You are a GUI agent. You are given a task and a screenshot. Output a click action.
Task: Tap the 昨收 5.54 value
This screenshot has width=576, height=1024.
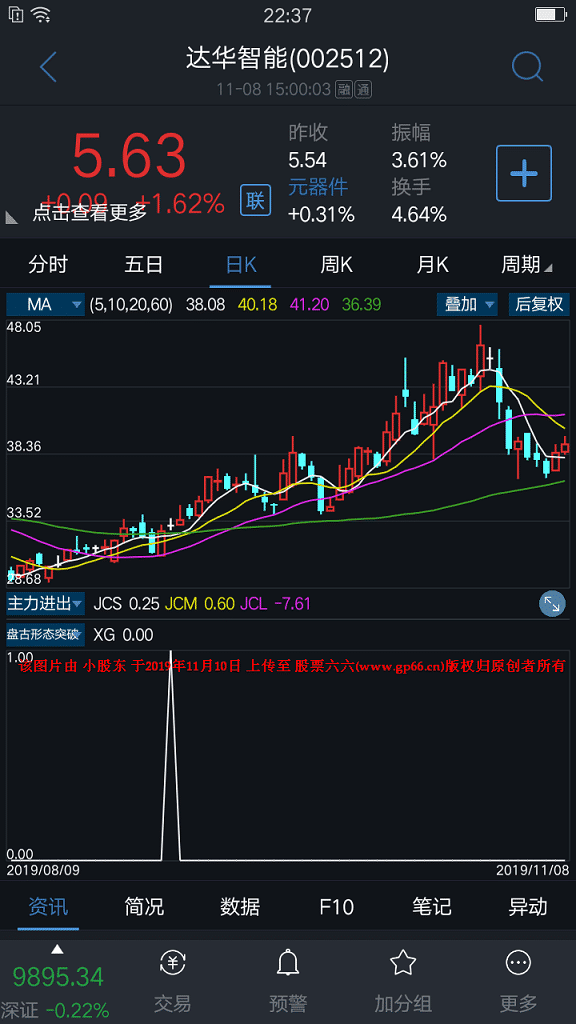308,159
